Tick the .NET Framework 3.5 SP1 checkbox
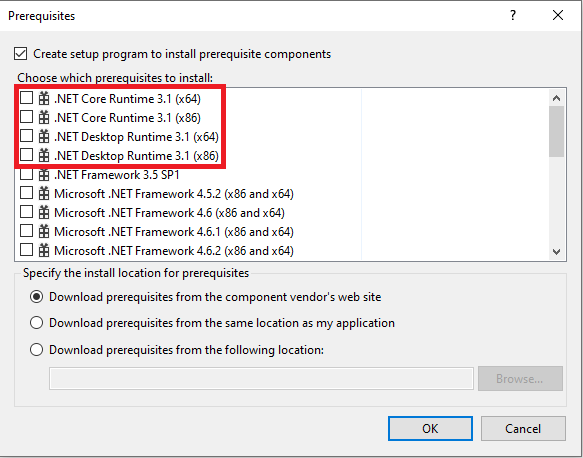 click(x=26, y=174)
